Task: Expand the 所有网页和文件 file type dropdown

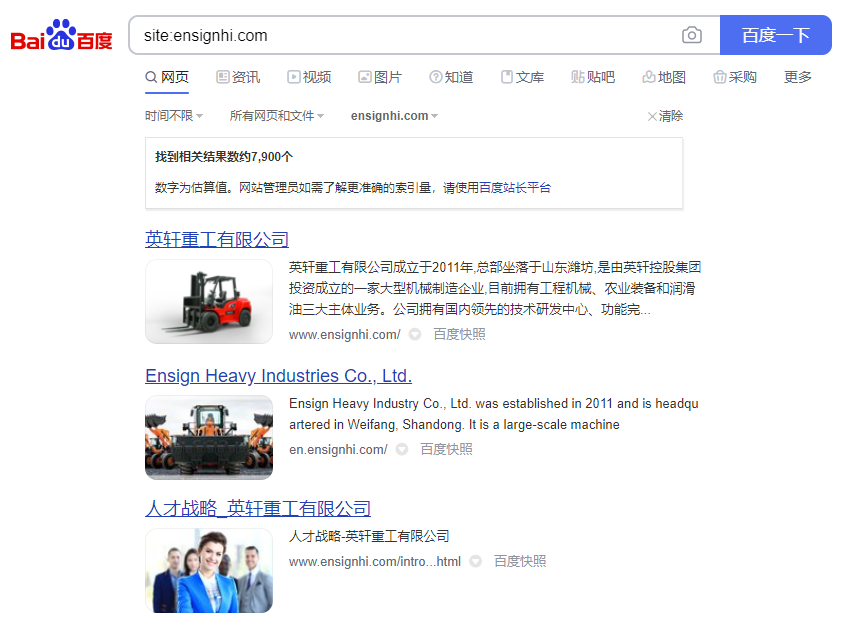Action: click(x=276, y=116)
